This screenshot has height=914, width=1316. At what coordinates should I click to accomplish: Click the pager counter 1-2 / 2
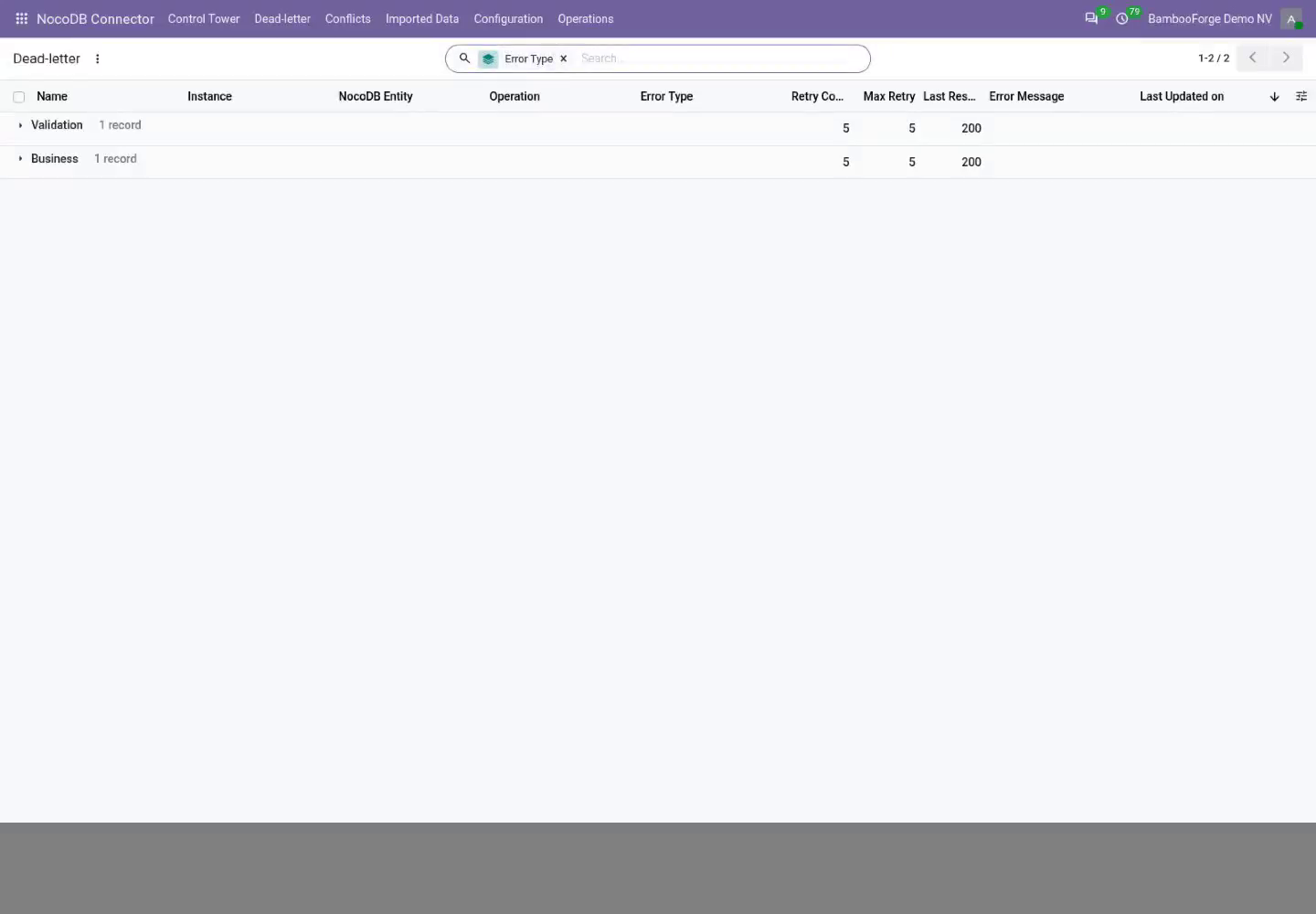point(1214,58)
